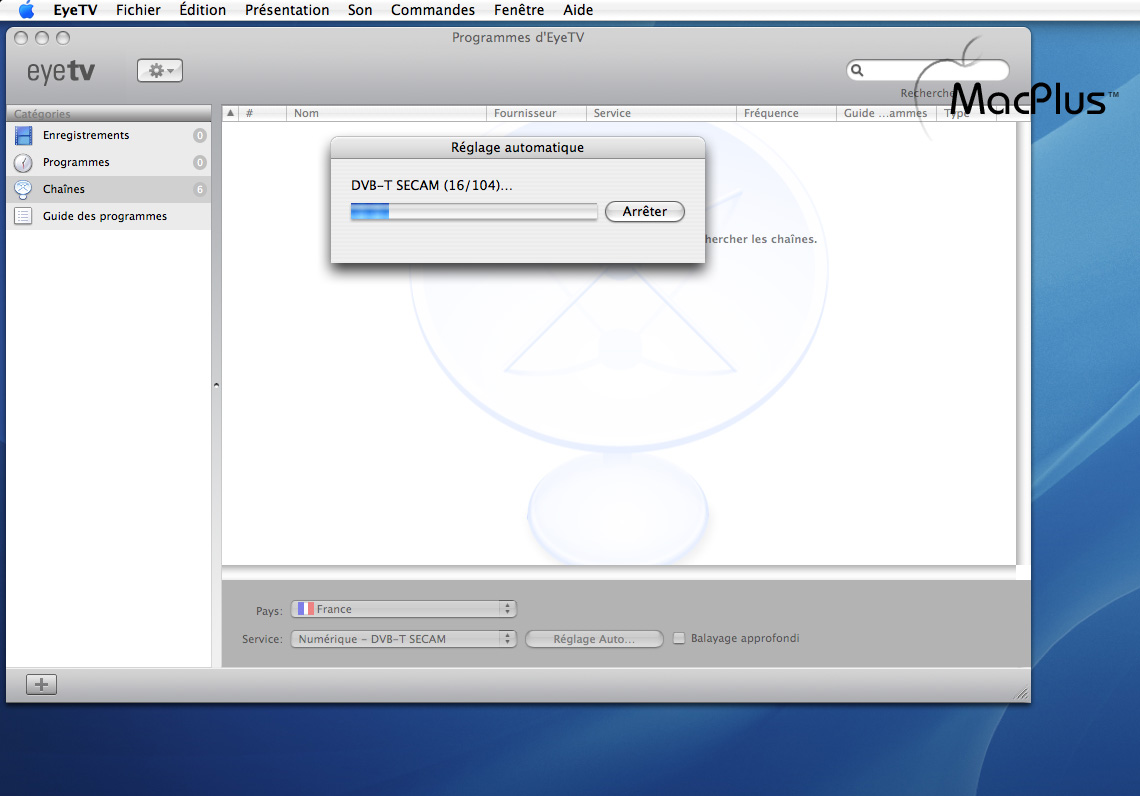Open the Commandes menu
The width and height of the screenshot is (1140, 796).
pos(433,10)
